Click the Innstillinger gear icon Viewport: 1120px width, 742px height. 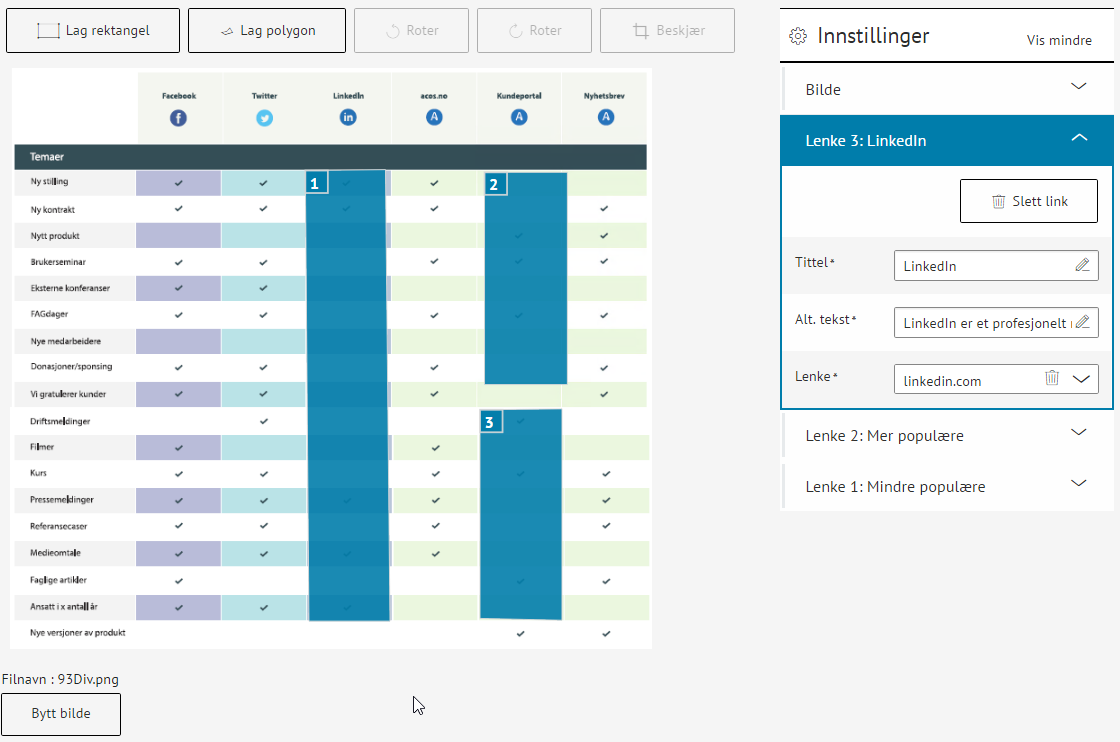pyautogui.click(x=797, y=37)
